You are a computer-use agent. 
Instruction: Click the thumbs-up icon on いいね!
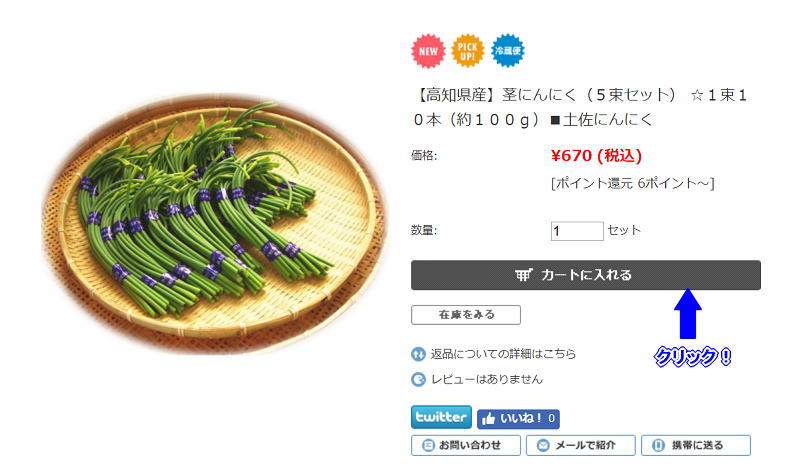(x=489, y=419)
